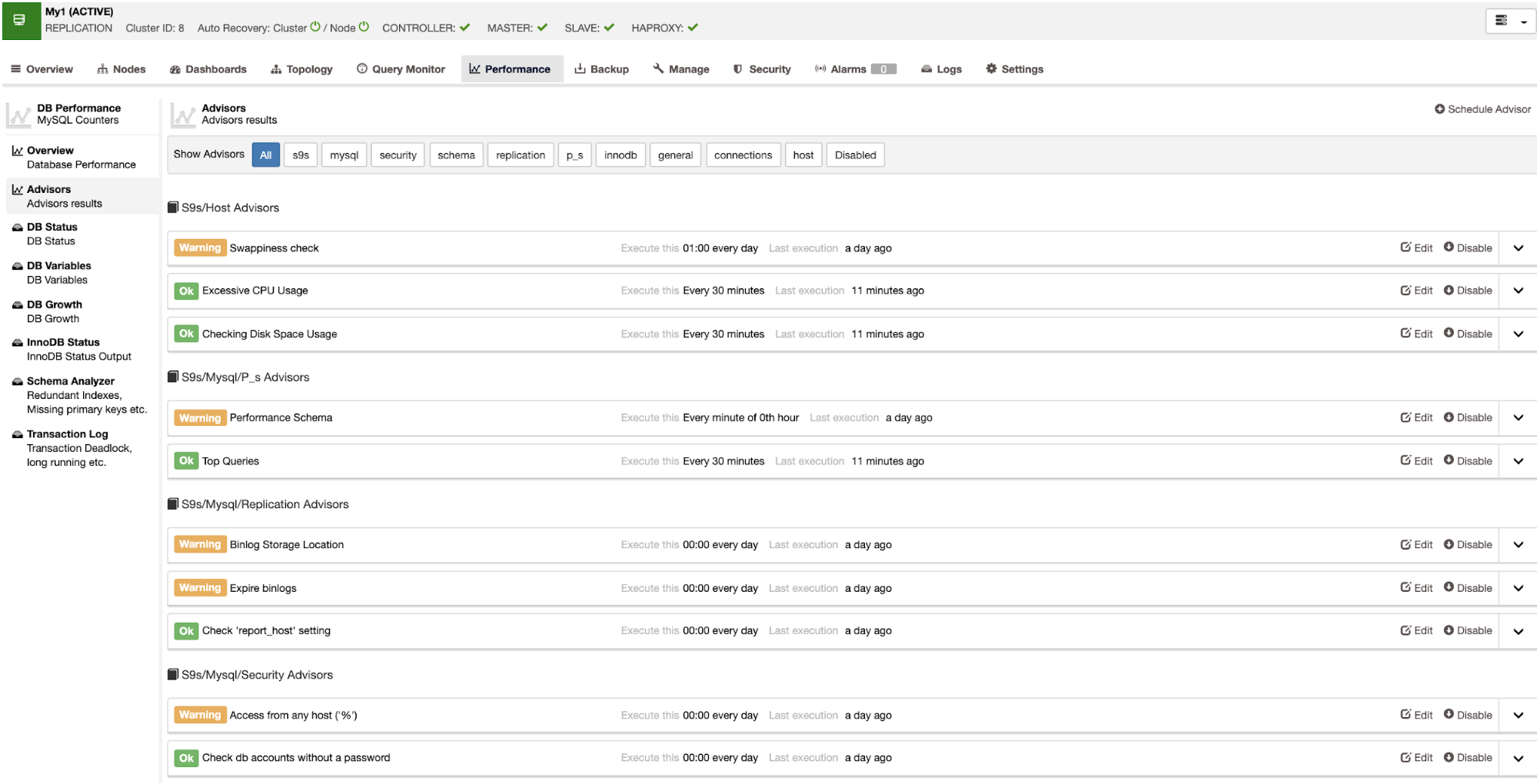Edit the Checking Disk Space Usage advisor
Viewport: 1537px width, 784px height.
(1416, 334)
